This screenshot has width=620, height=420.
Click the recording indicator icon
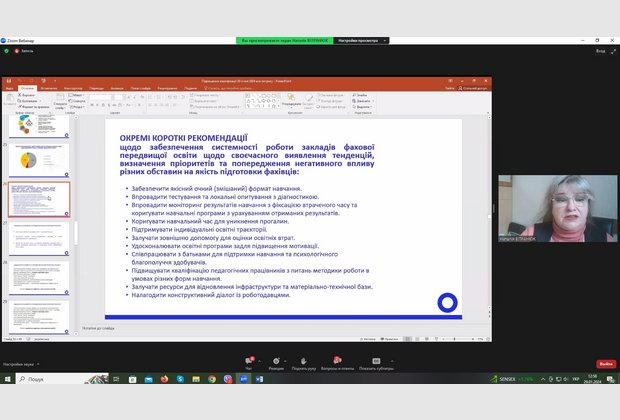[x=17, y=50]
